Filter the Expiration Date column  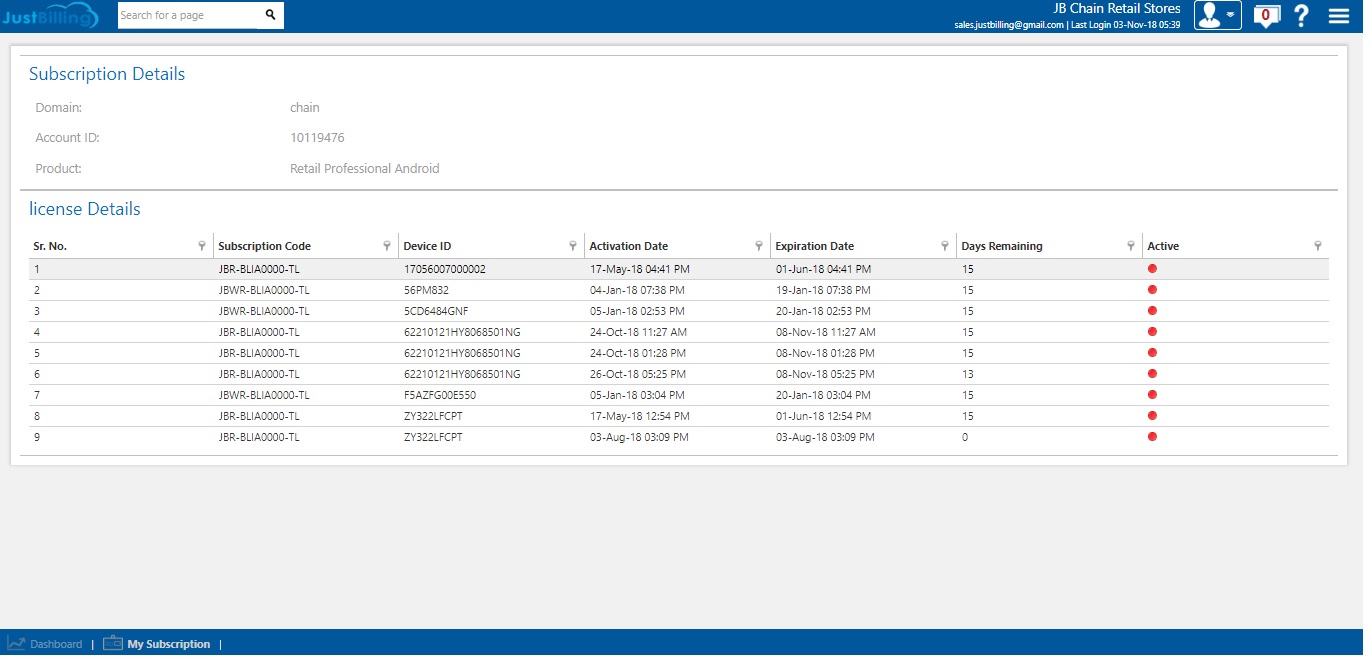[x=945, y=246]
